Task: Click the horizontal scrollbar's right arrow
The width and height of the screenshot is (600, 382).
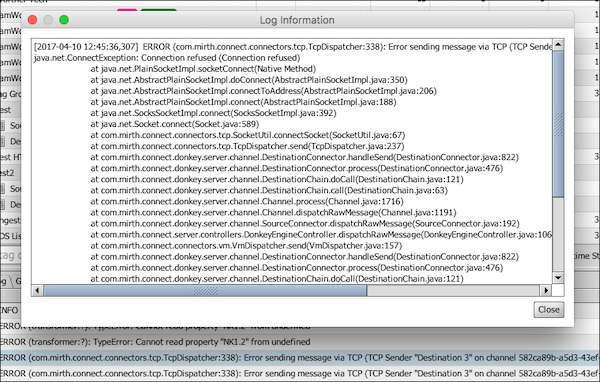Action: [546, 291]
